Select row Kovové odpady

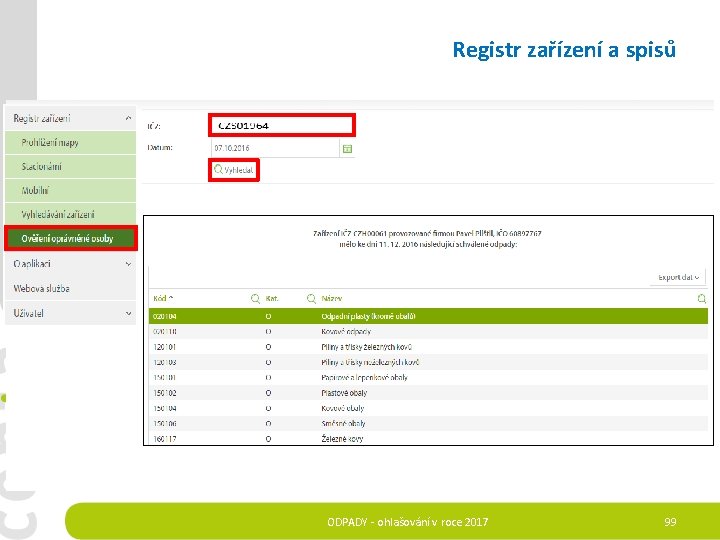[428, 332]
